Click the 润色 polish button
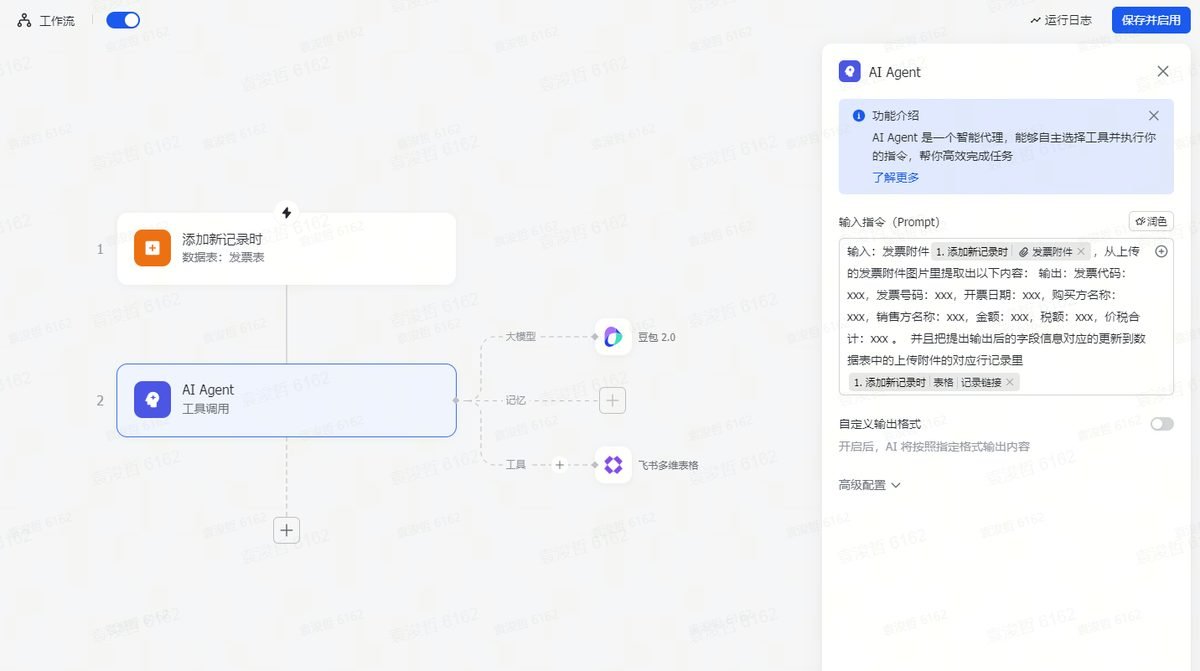The height and width of the screenshot is (671, 1200). click(1151, 221)
